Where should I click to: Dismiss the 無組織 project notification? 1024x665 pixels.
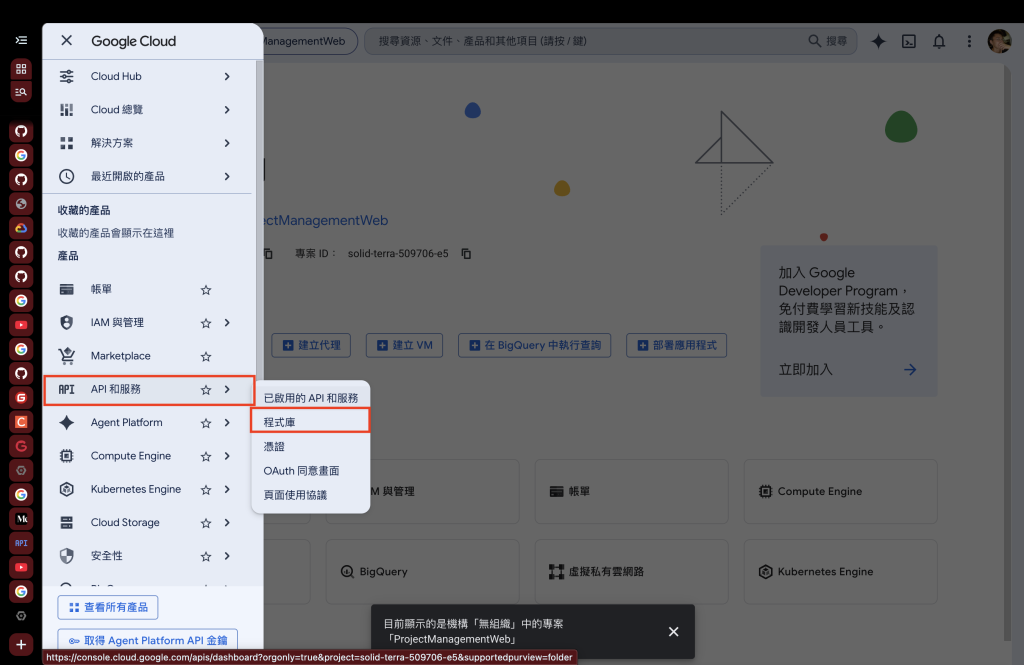673,632
